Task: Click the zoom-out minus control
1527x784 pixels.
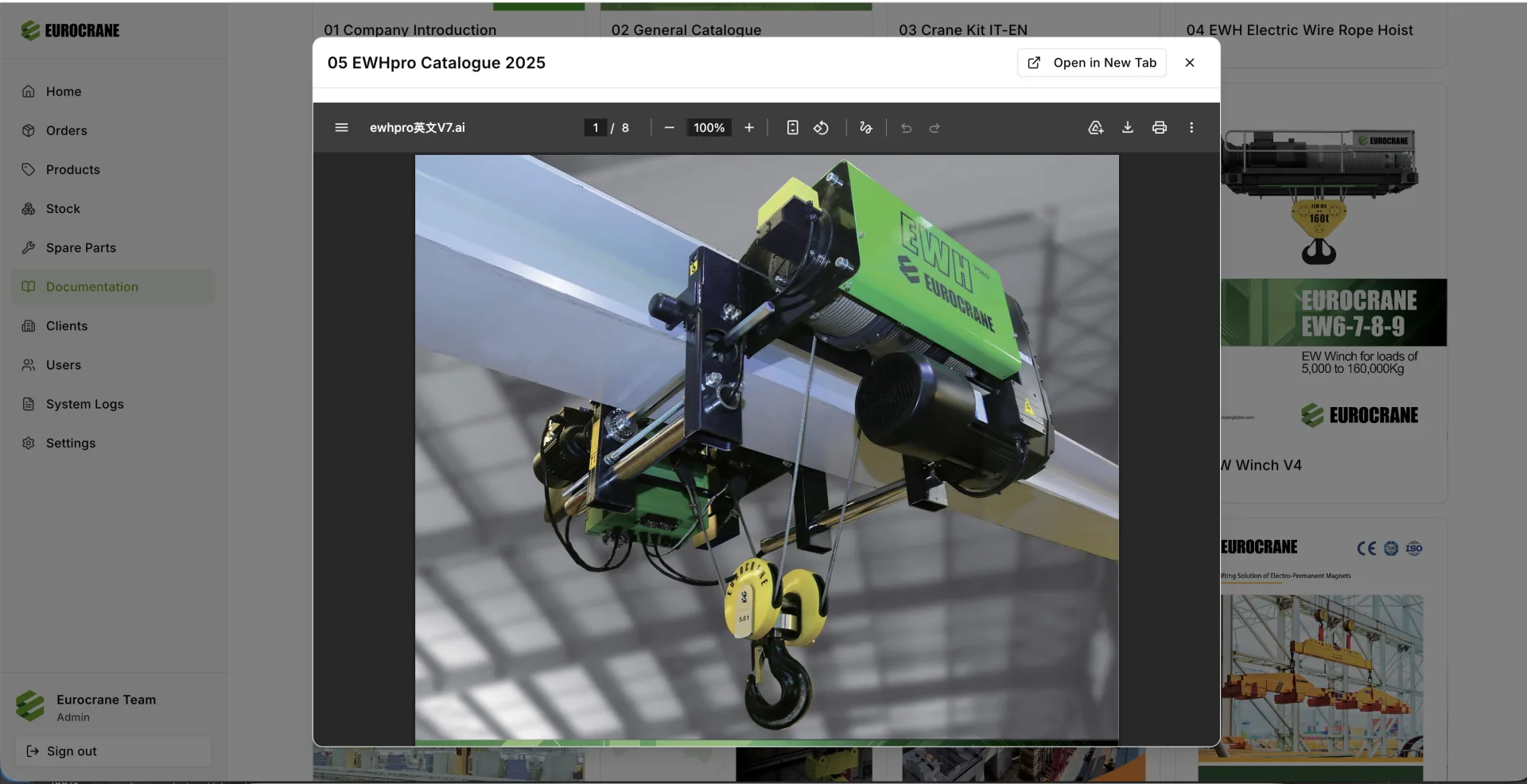Action: (x=668, y=127)
